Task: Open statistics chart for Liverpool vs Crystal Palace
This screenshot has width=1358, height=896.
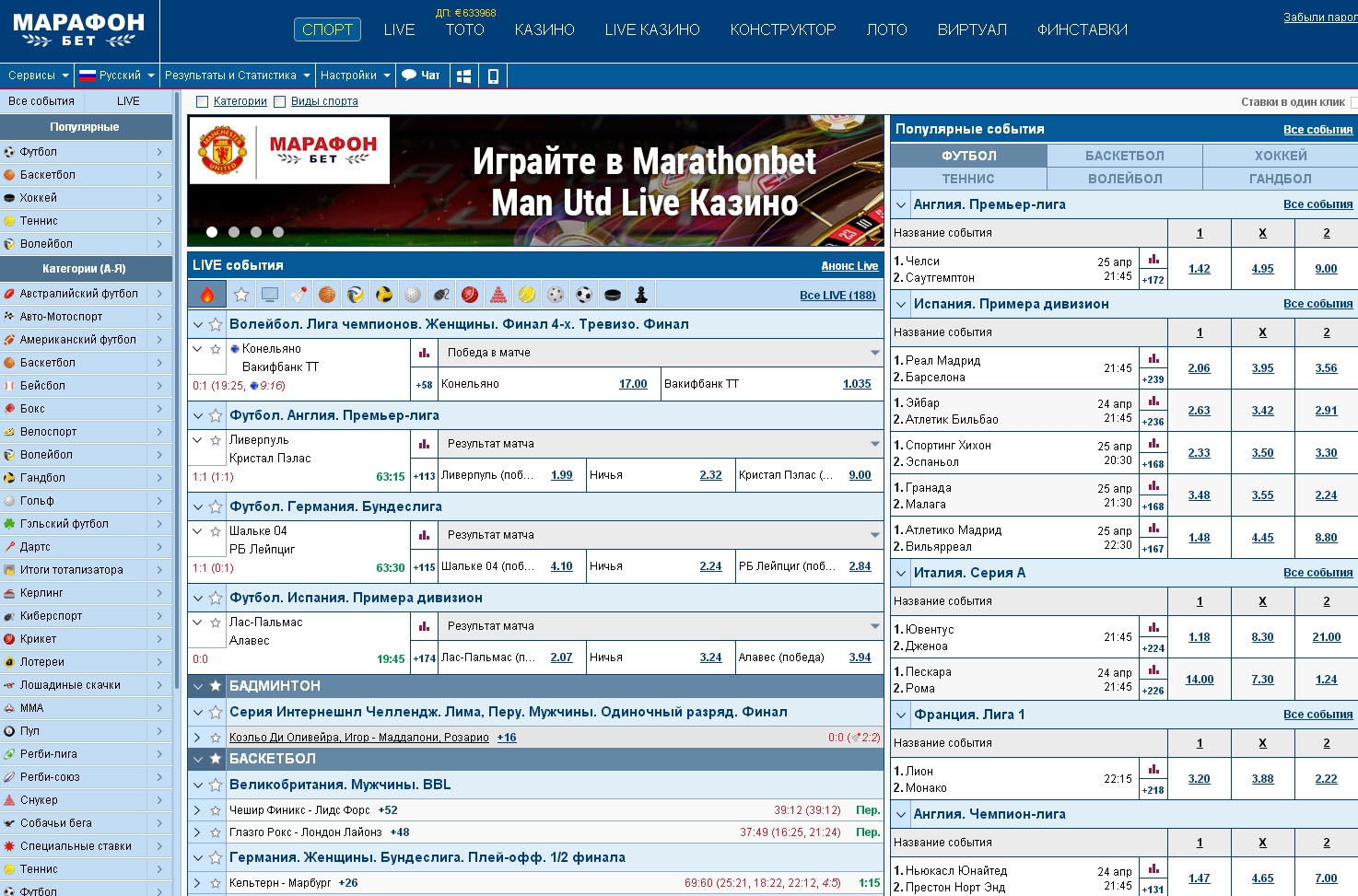Action: pyautogui.click(x=424, y=444)
